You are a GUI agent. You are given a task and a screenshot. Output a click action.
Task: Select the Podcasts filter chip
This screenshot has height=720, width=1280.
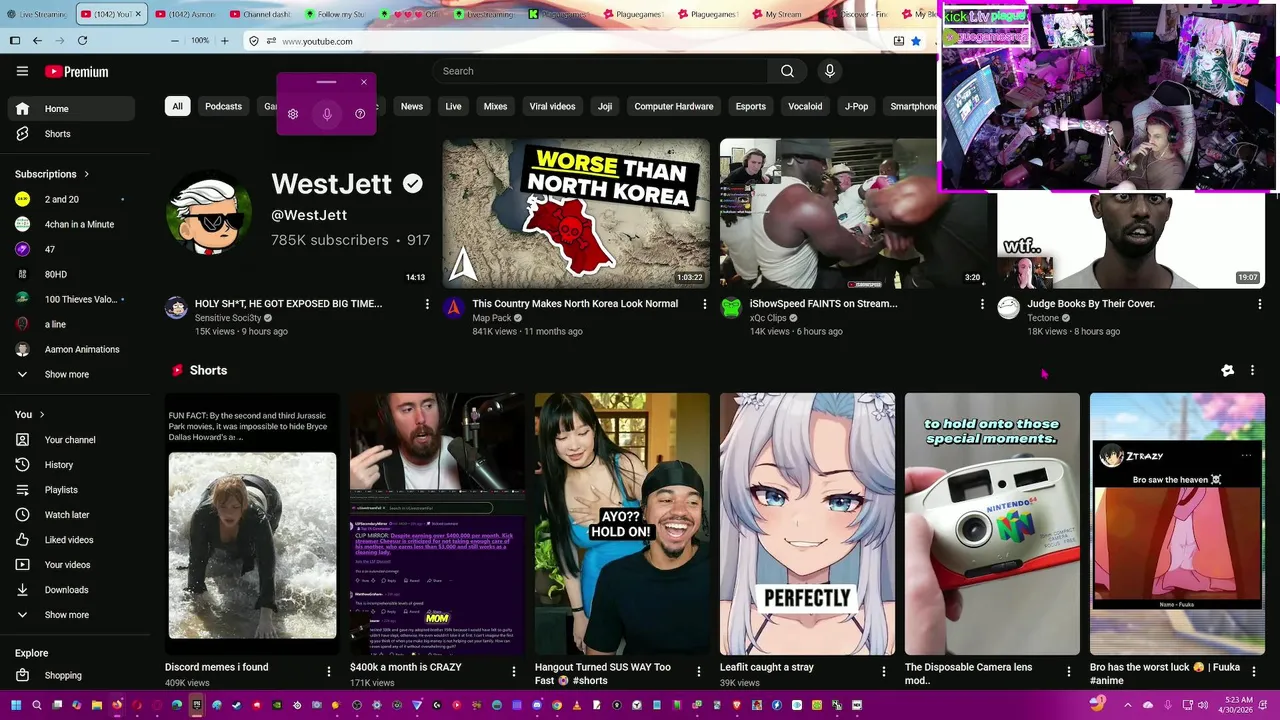223,106
